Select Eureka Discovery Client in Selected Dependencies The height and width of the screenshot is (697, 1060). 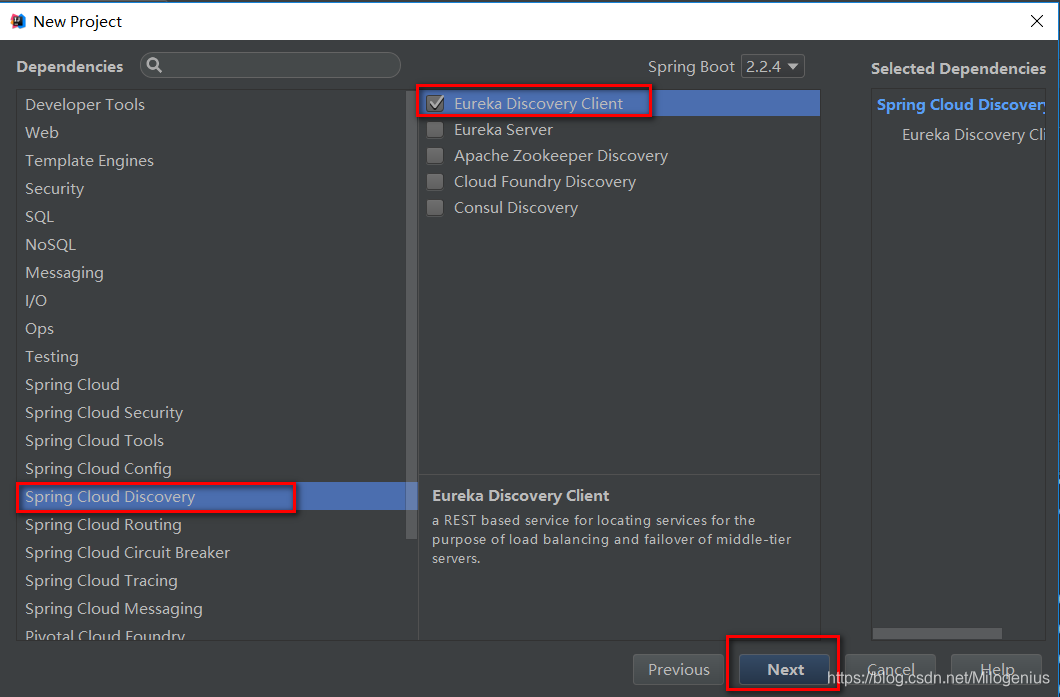click(973, 135)
